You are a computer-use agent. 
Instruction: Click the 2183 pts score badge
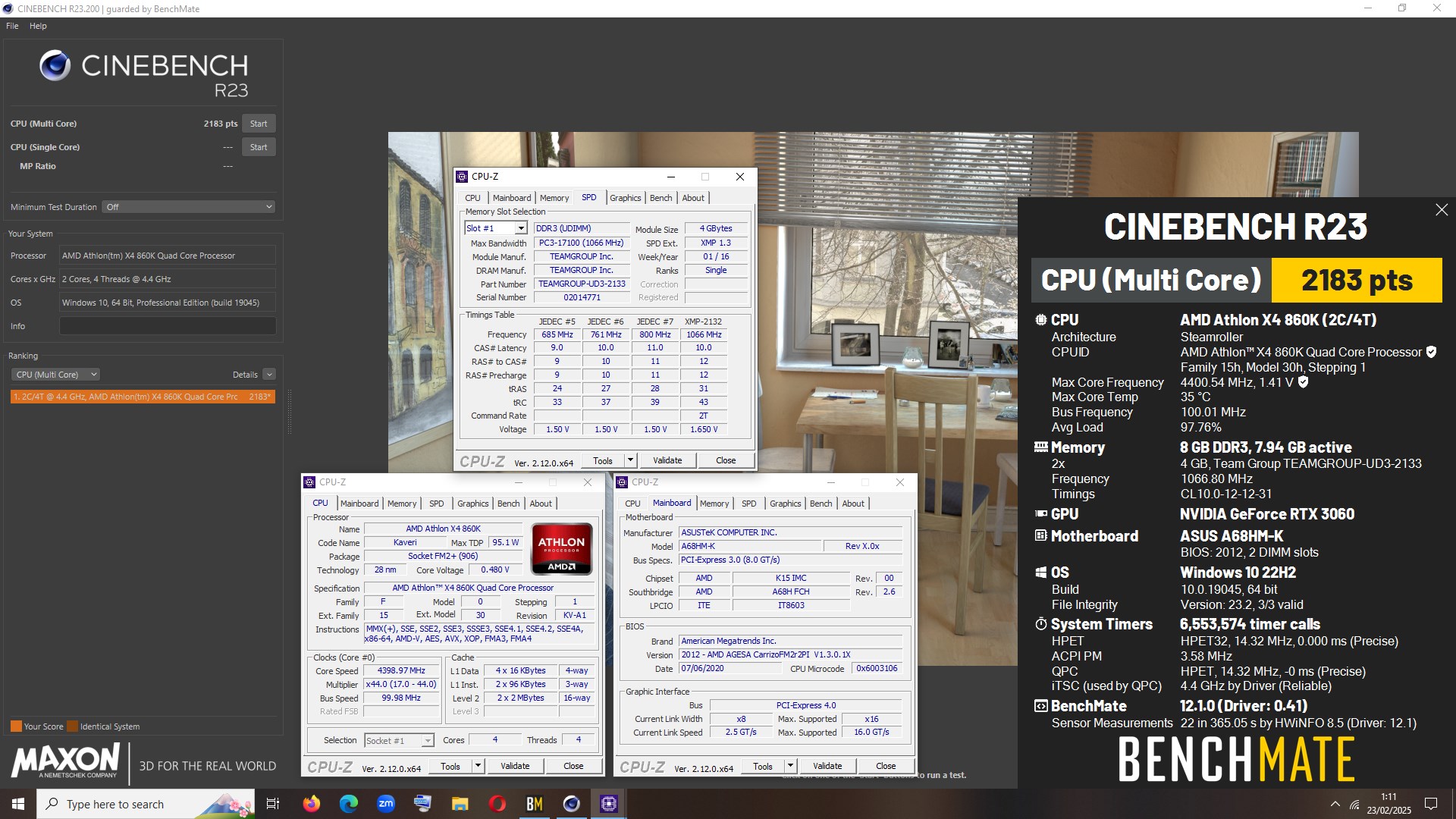point(1356,281)
